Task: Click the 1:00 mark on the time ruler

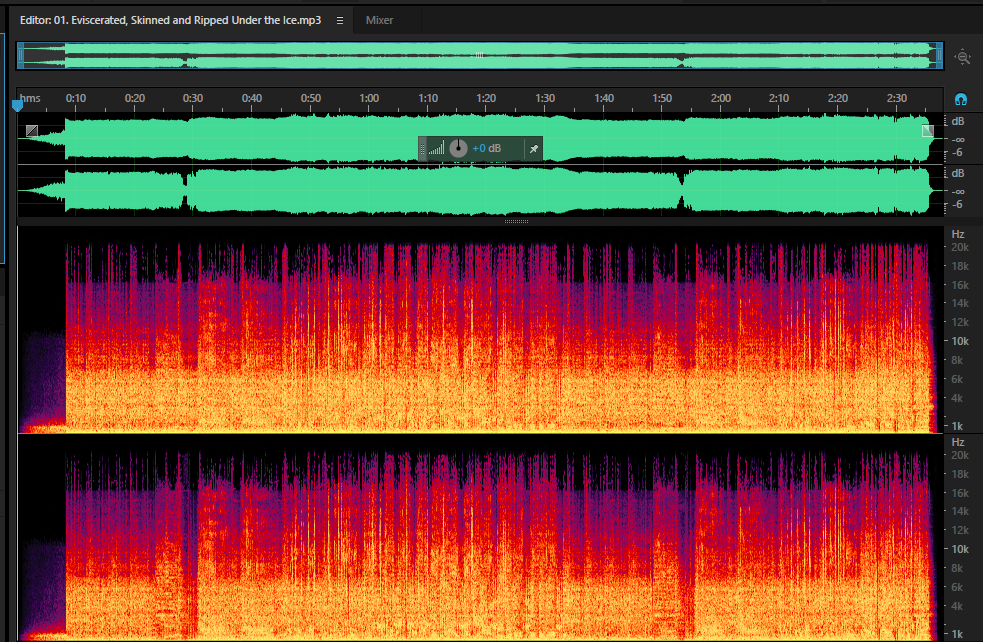Action: (x=369, y=98)
